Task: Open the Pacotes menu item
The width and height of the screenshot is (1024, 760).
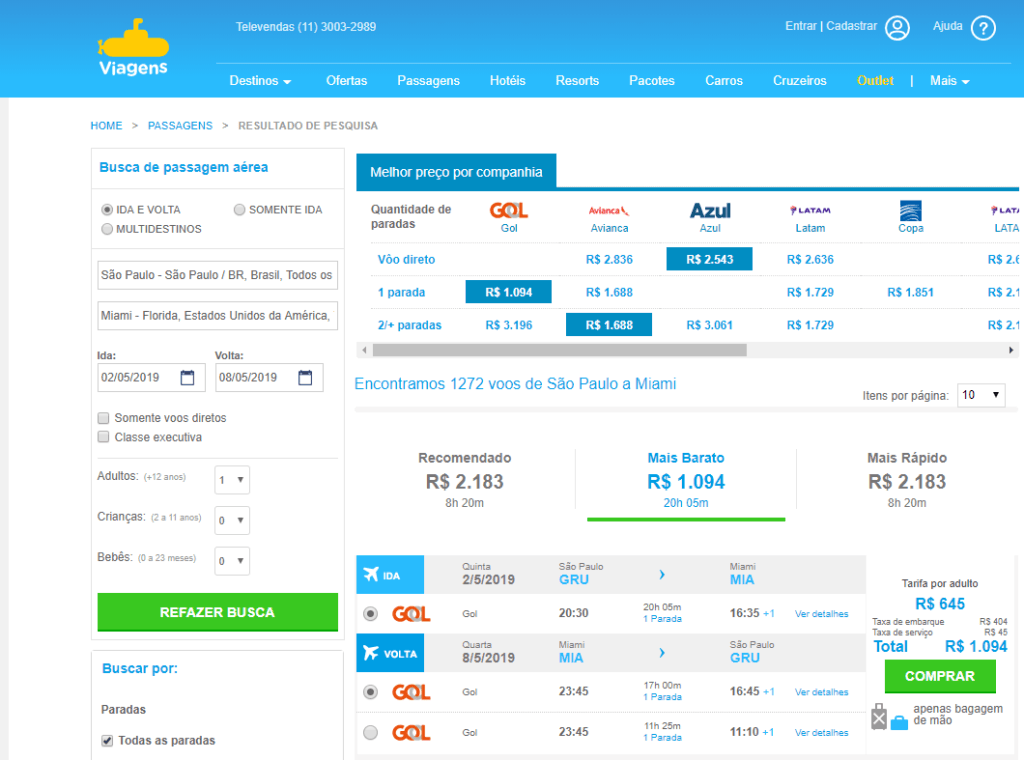Action: tap(652, 80)
